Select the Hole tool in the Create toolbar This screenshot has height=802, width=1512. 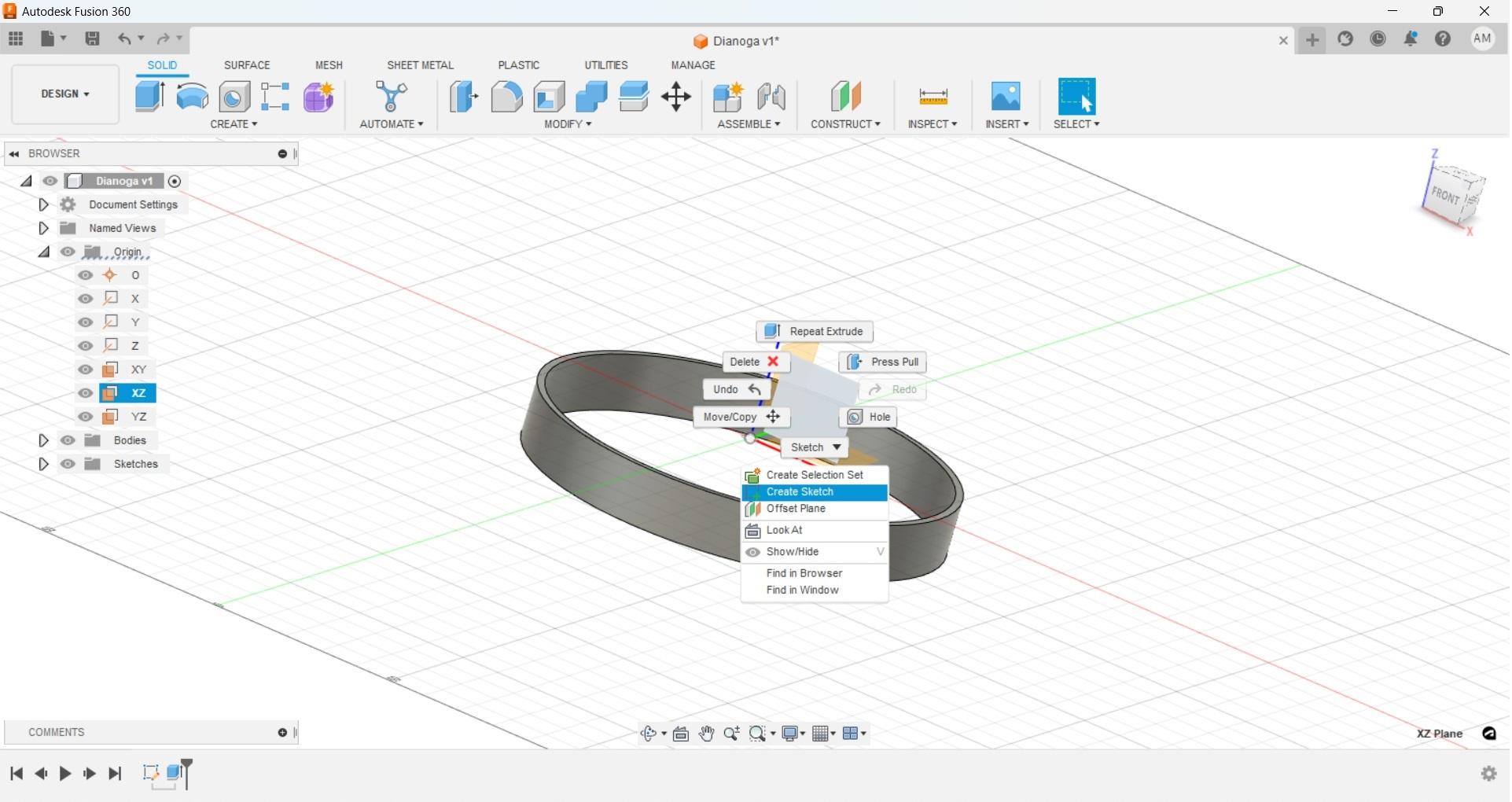click(234, 97)
